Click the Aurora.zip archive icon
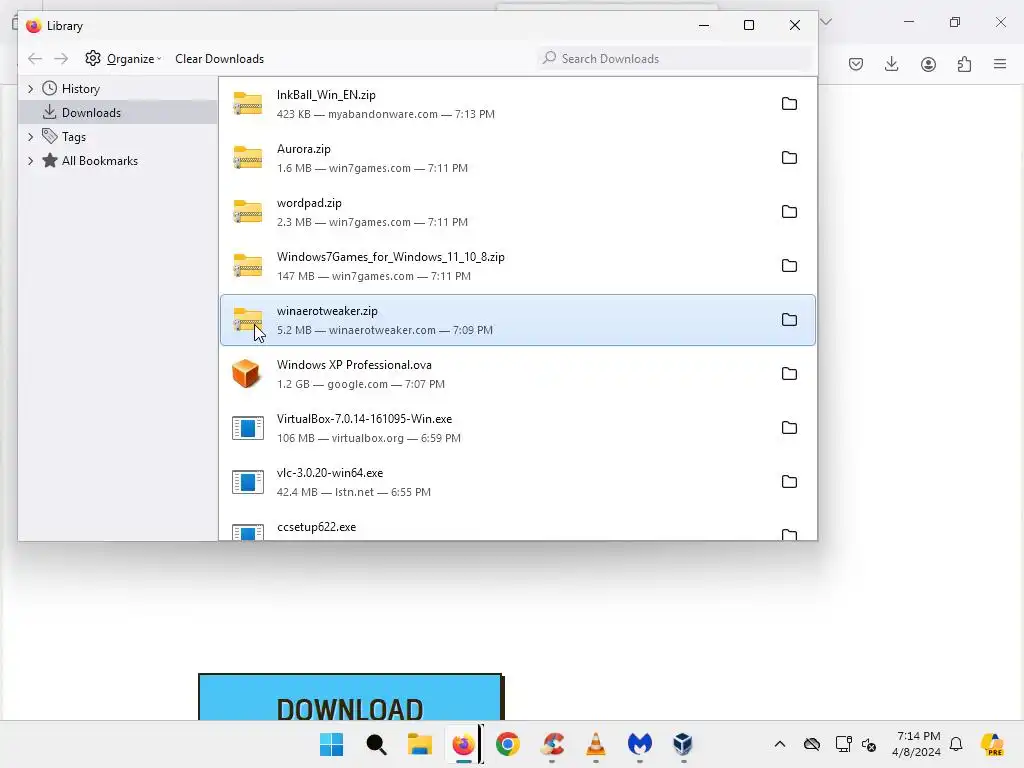The image size is (1024, 768). pos(248,157)
